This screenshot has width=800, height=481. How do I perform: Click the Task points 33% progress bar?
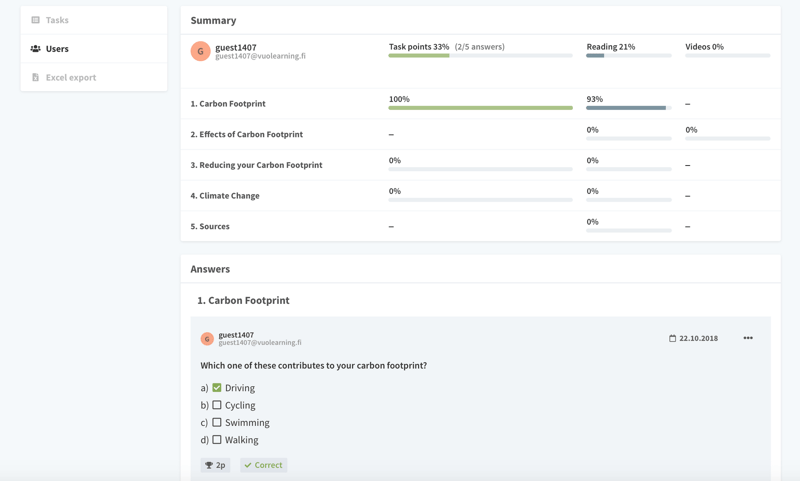point(480,56)
